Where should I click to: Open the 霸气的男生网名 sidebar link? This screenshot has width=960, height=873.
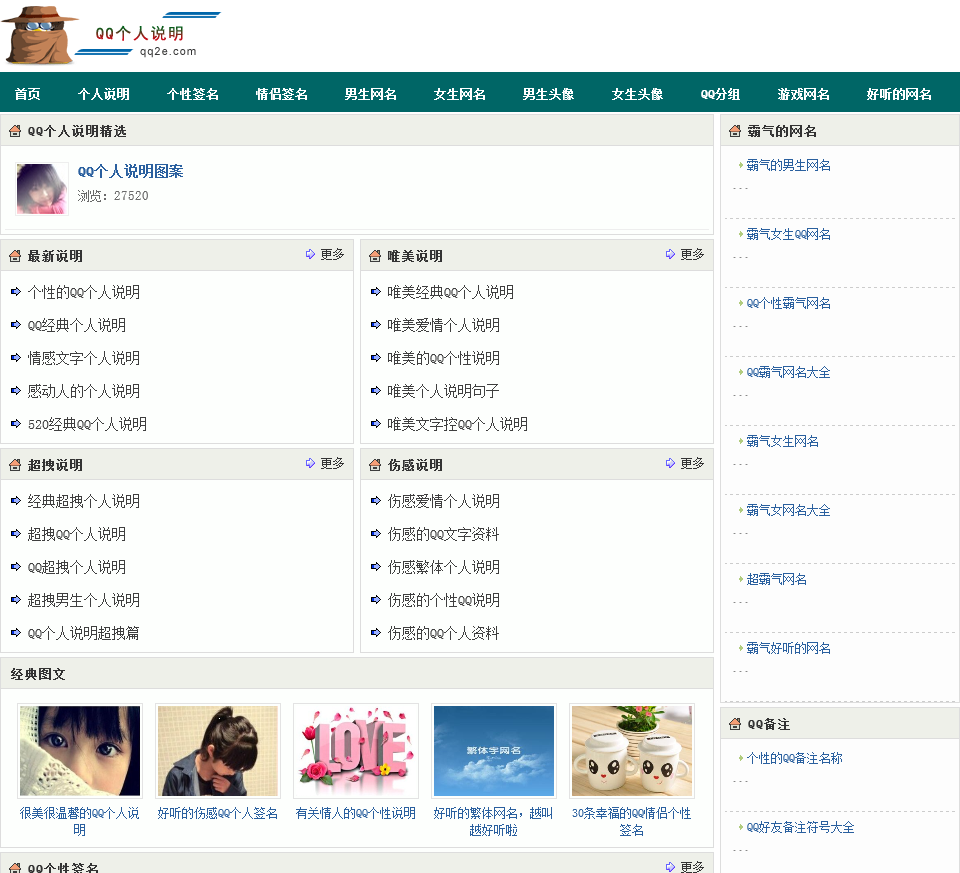(789, 165)
